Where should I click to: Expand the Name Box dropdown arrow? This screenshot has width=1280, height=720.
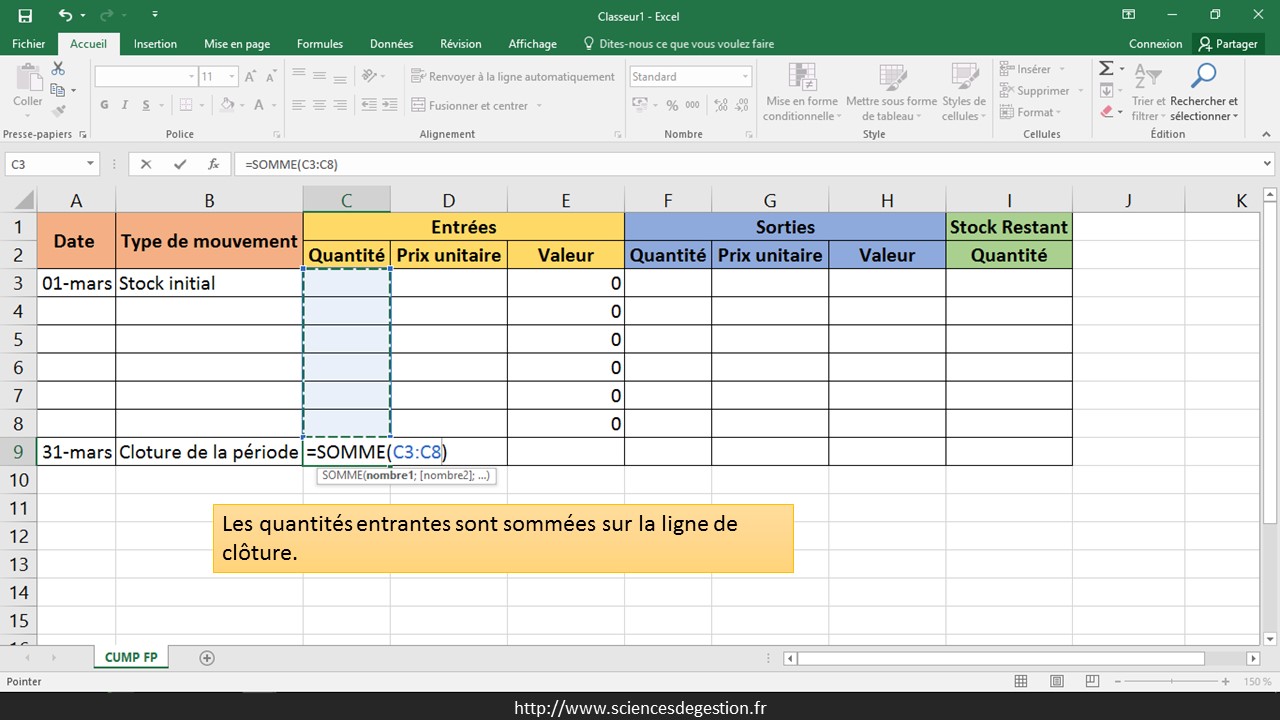90,164
